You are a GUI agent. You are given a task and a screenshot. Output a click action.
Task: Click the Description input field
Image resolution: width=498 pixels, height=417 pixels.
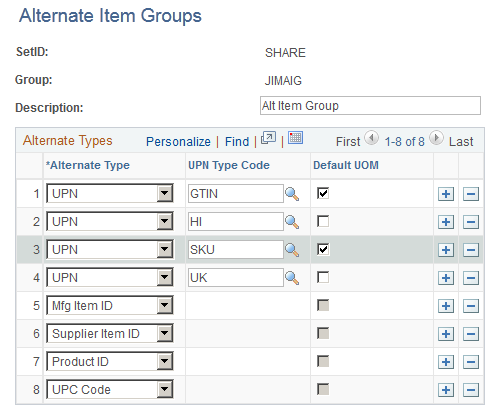[370, 106]
